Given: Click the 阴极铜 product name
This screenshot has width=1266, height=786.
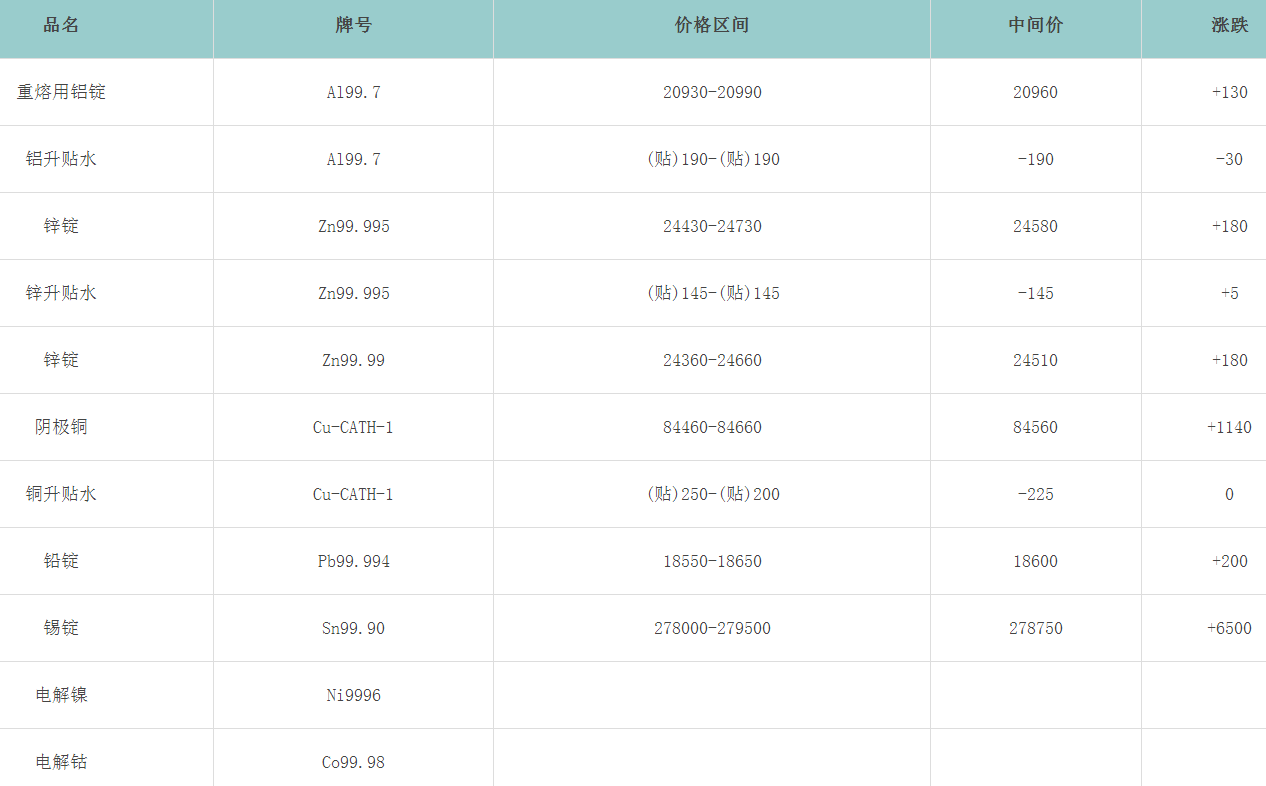Looking at the screenshot, I should pos(61,427).
